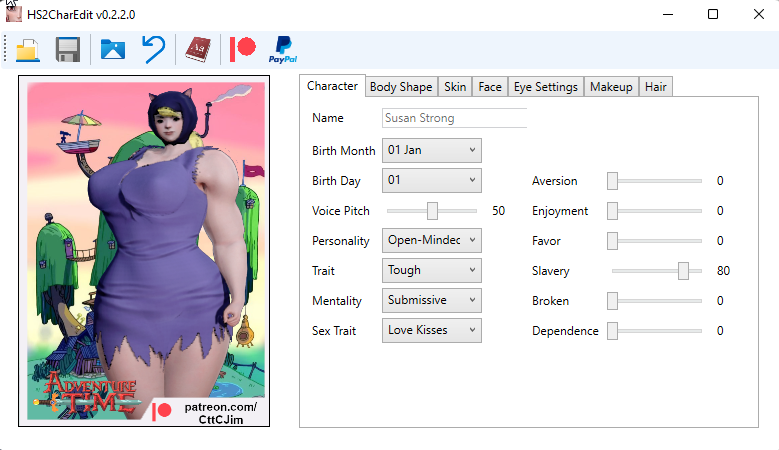Open the Mentality dropdown showing Submissive
The height and width of the screenshot is (450, 779).
point(432,300)
